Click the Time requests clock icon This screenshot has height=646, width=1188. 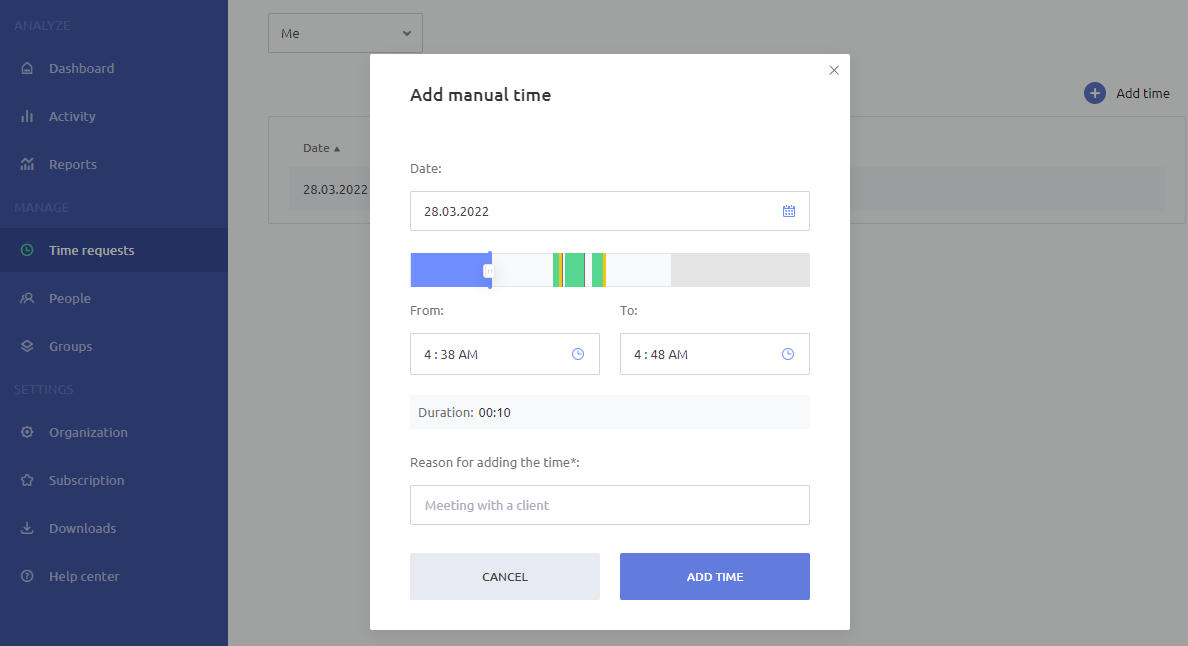coord(27,250)
